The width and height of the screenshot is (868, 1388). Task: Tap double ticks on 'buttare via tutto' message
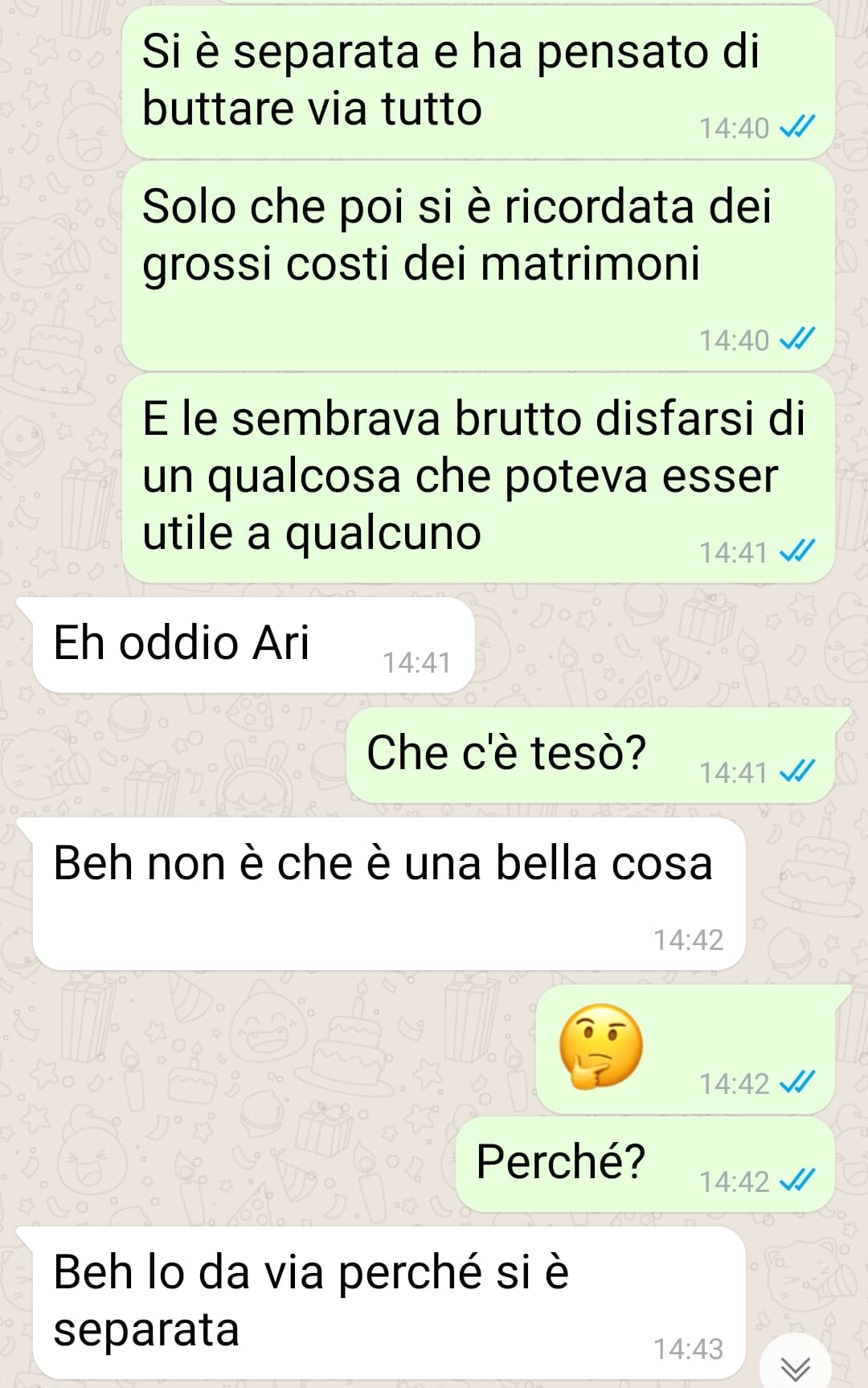pyautogui.click(x=798, y=126)
